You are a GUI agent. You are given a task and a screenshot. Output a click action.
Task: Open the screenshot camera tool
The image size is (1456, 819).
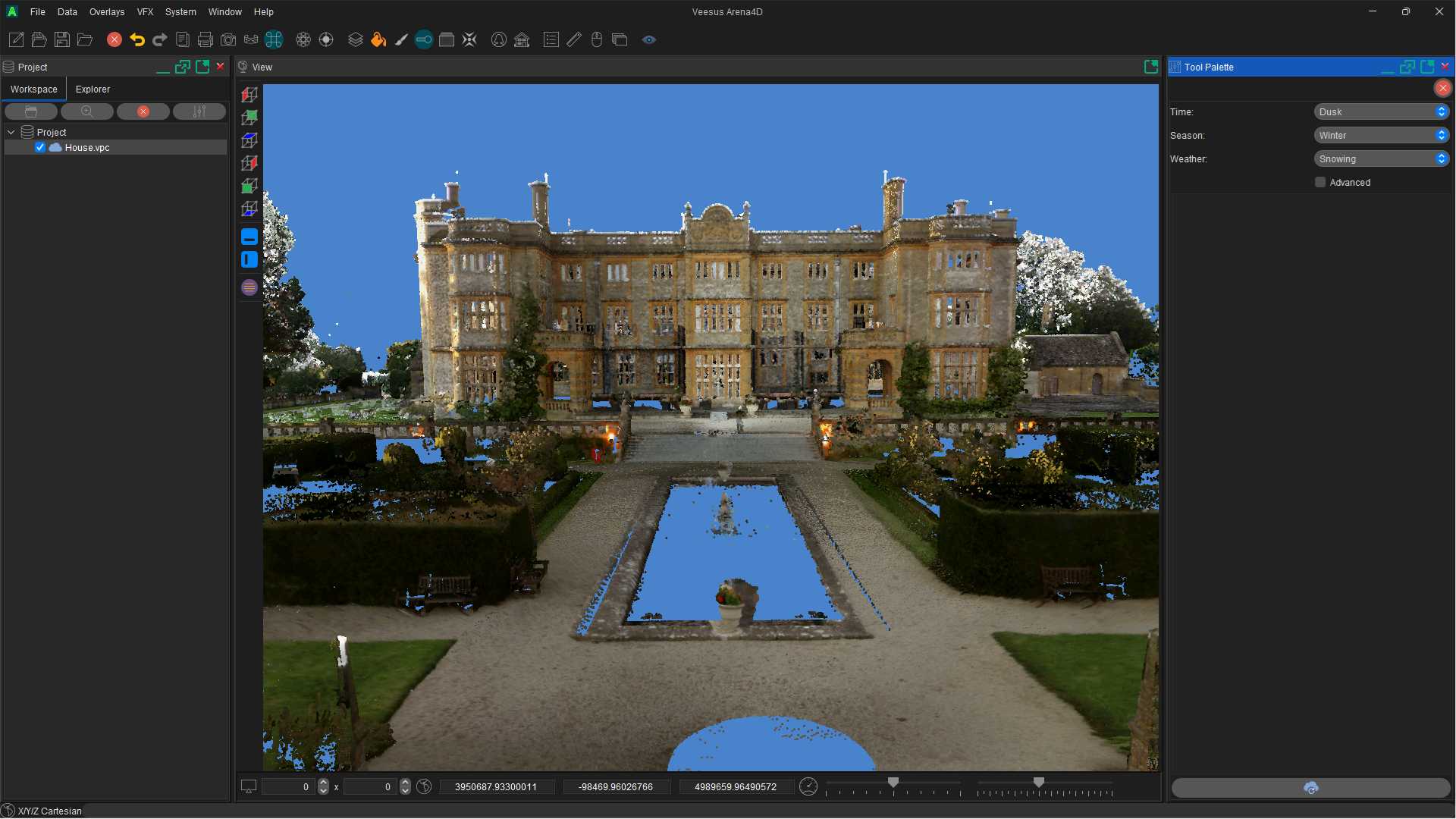pyautogui.click(x=227, y=39)
